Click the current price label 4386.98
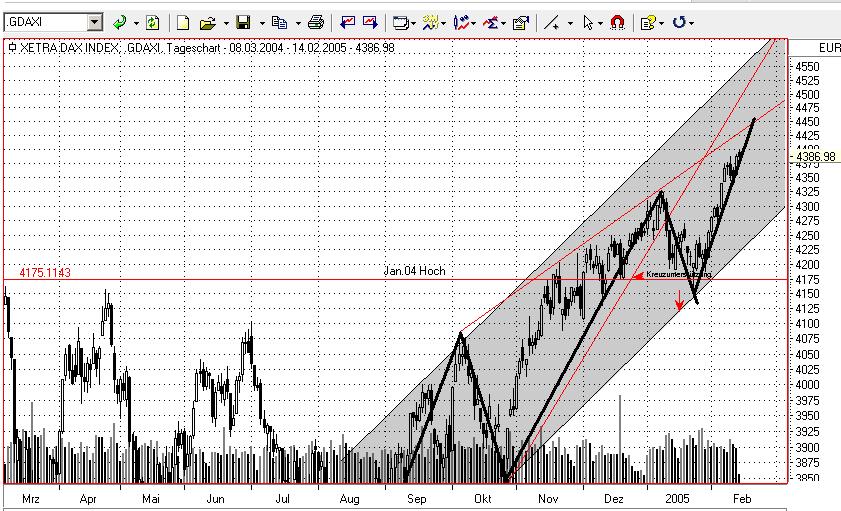 816,157
